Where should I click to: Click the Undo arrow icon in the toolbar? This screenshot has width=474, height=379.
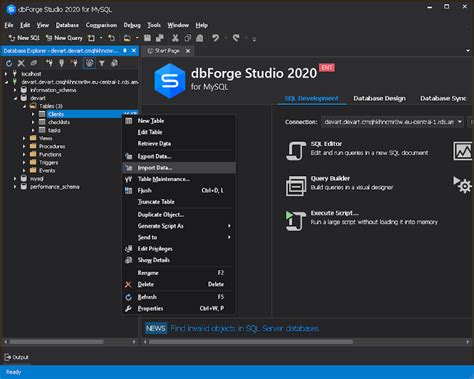click(216, 38)
